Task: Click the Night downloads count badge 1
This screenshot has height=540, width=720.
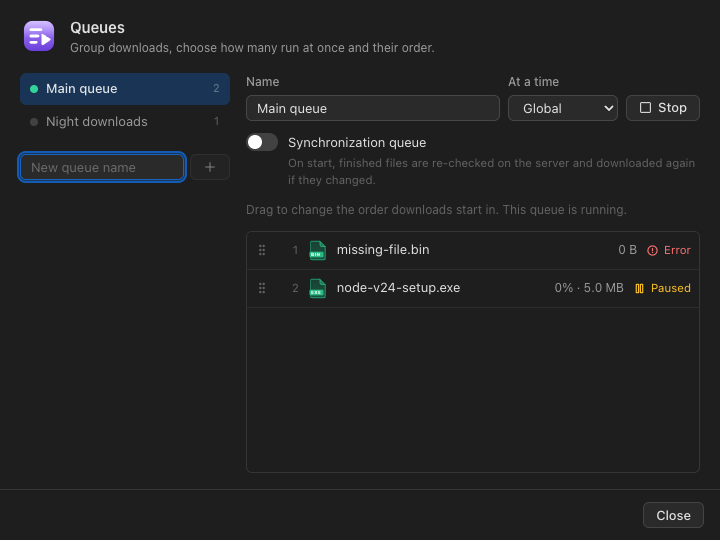Action: 217,121
